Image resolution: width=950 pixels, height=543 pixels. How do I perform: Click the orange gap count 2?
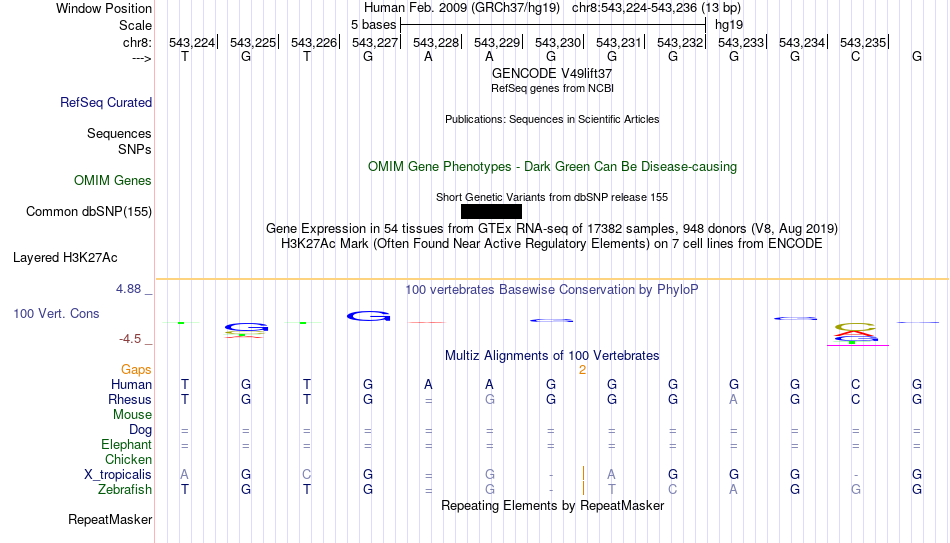(x=582, y=370)
